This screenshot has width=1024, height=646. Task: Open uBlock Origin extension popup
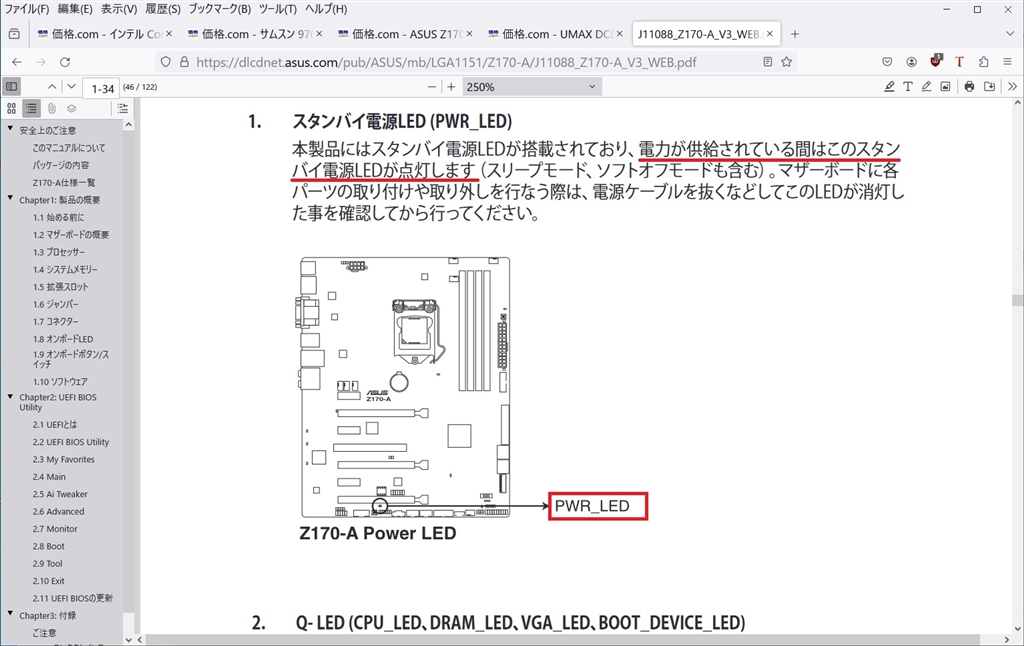[x=936, y=61]
